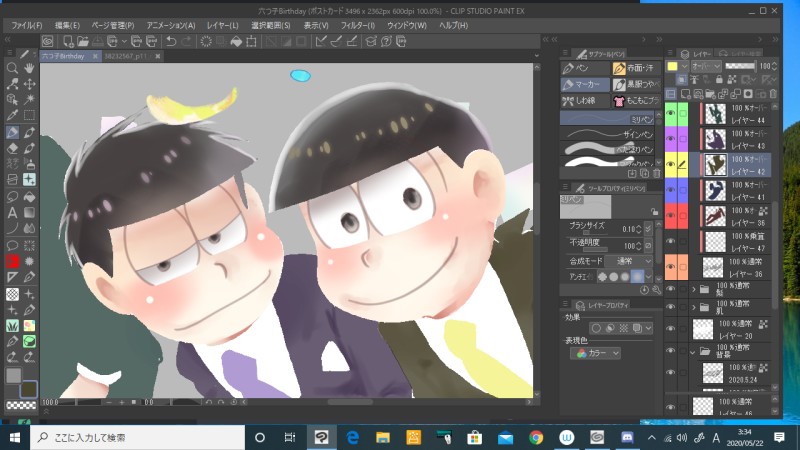
Task: Select the Zoom magnifier tool
Action: tap(12, 68)
